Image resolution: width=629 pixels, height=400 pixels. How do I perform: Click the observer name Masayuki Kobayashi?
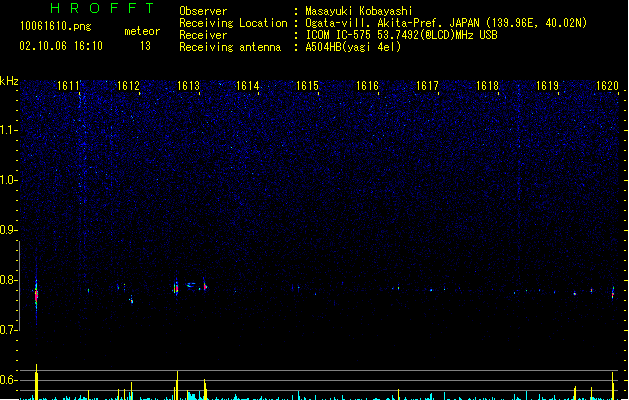359,11
